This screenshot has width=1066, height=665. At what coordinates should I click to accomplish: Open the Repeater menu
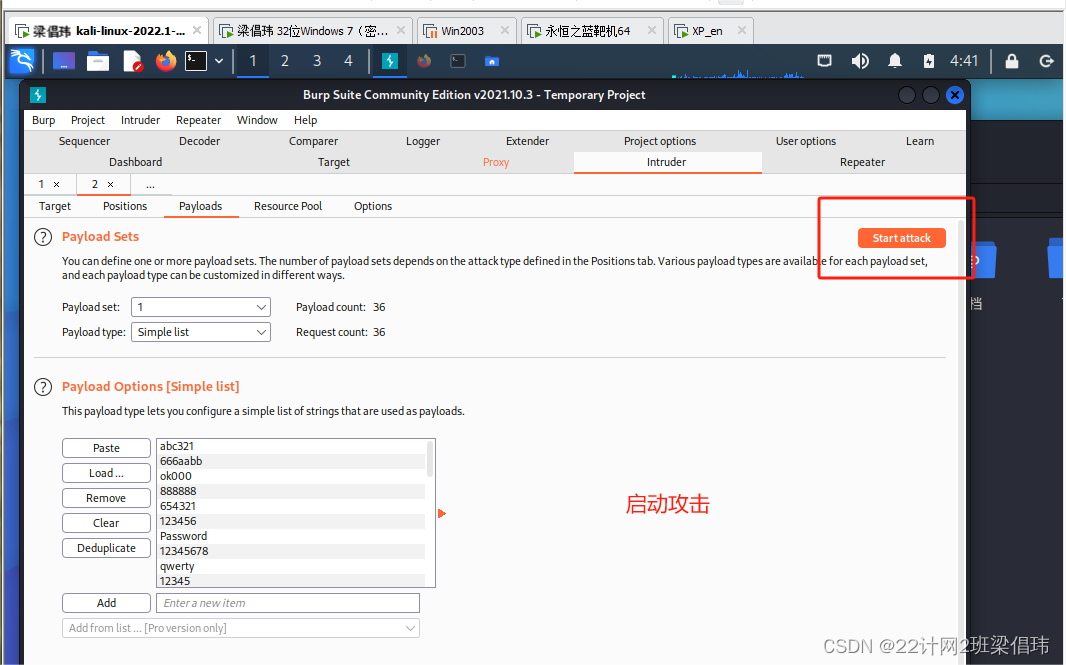[199, 120]
